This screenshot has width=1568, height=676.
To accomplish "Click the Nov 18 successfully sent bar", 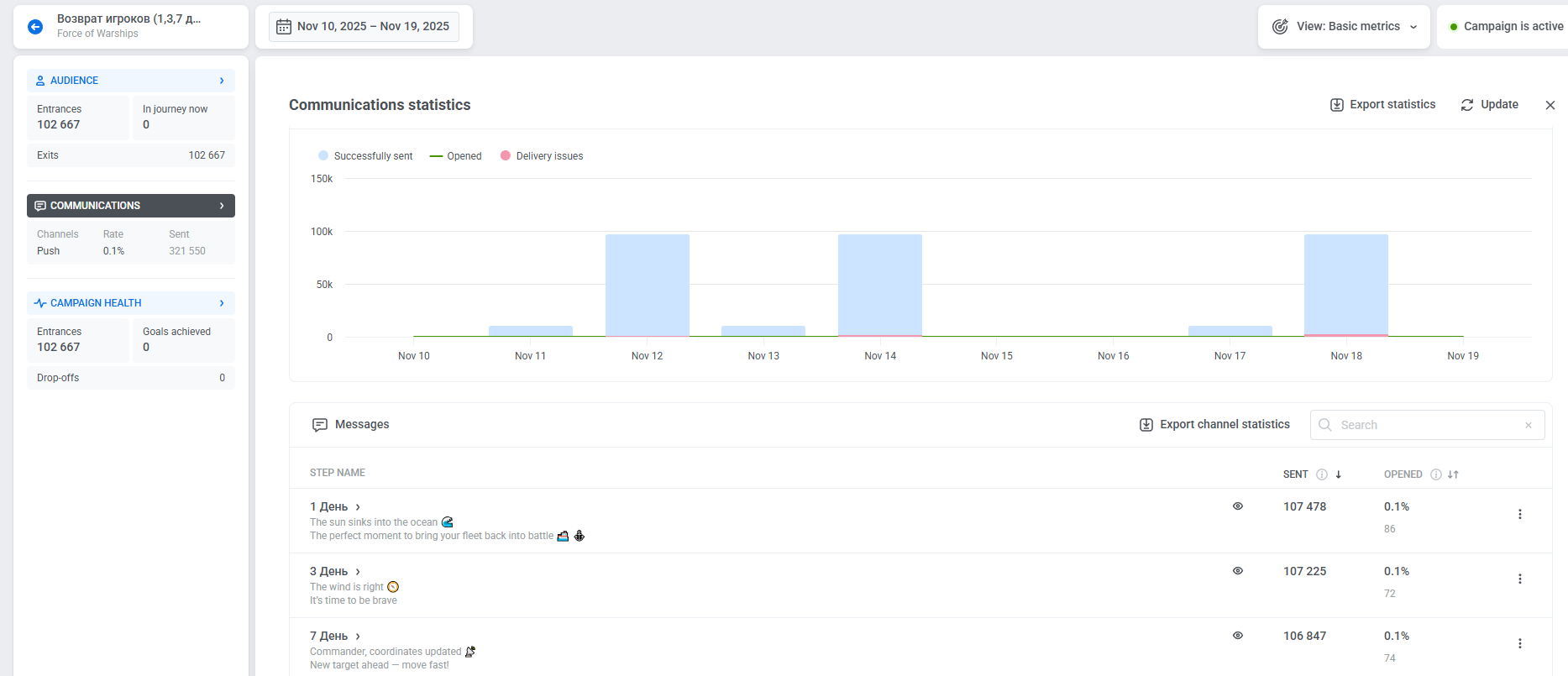I will click(x=1346, y=286).
